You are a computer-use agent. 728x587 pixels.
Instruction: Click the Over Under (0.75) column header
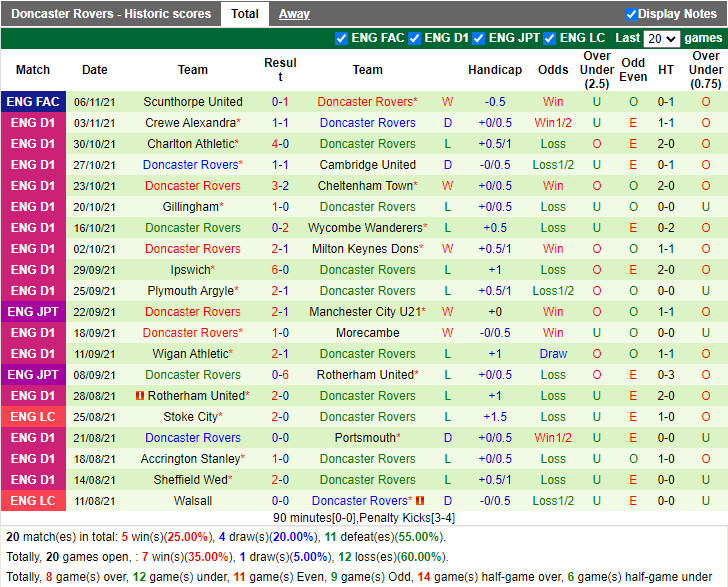[706, 70]
